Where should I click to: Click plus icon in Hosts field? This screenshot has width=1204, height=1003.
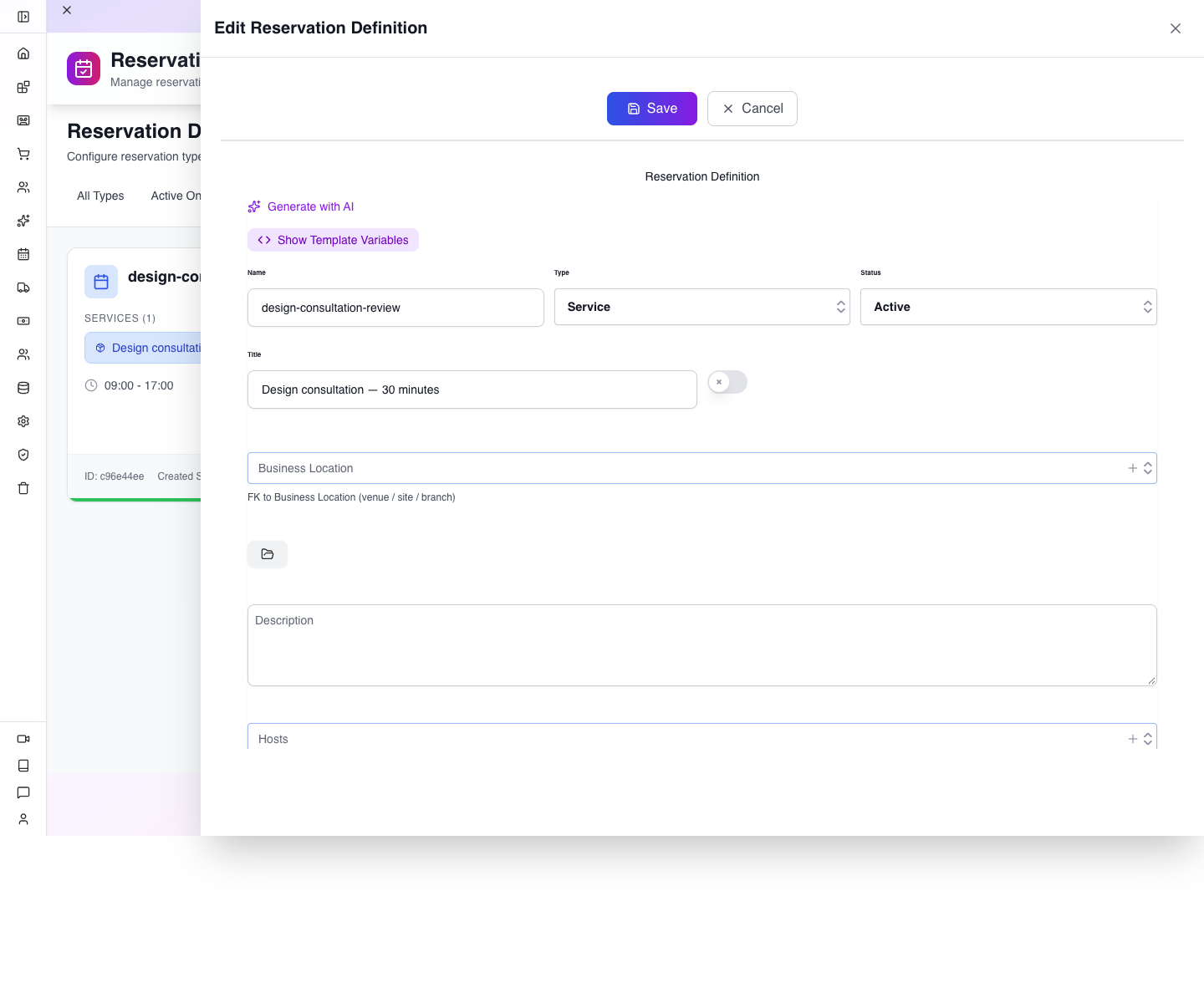coord(1133,739)
